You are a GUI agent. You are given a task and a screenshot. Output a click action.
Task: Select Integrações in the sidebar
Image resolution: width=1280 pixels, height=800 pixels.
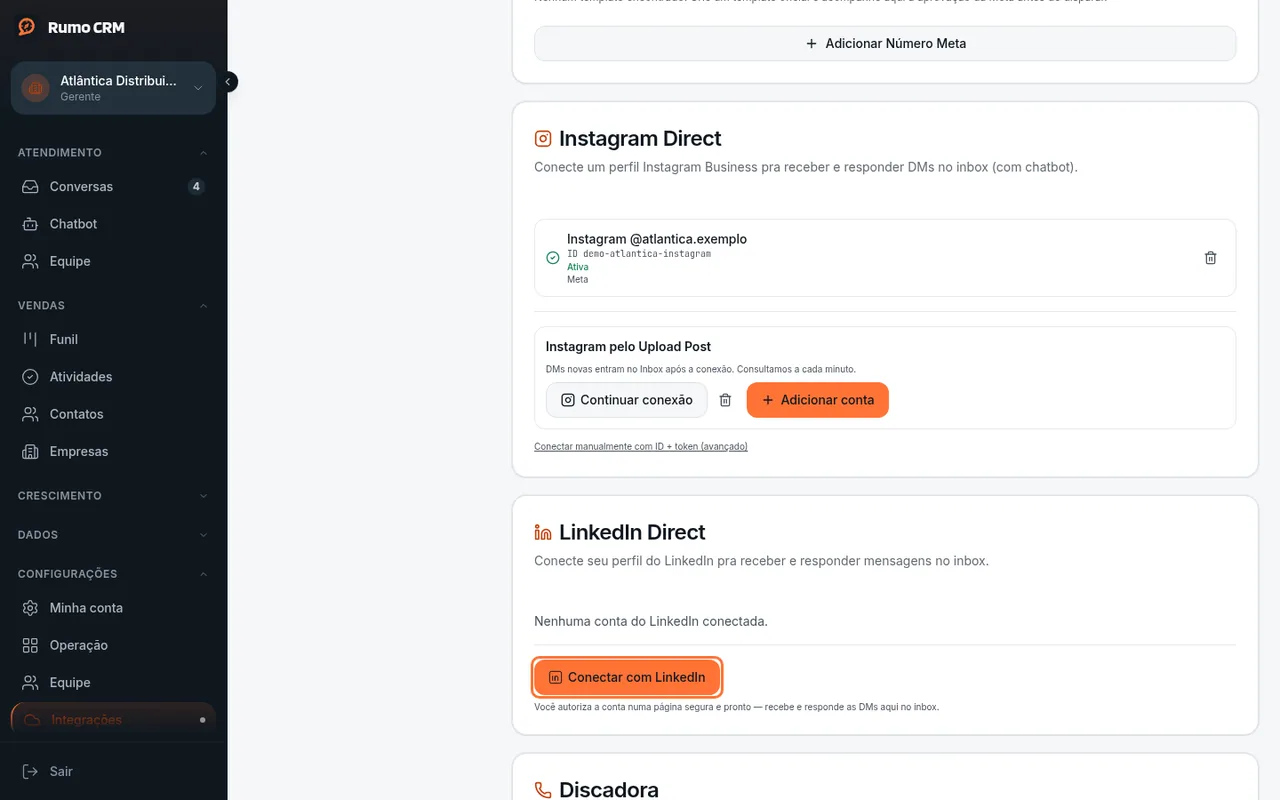[113, 720]
